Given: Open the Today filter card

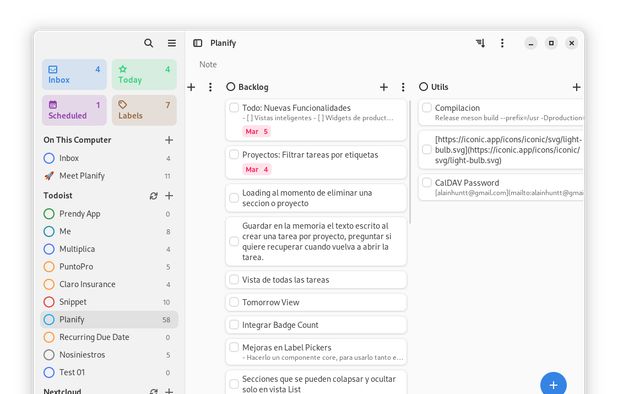Looking at the screenshot, I should point(144,74).
